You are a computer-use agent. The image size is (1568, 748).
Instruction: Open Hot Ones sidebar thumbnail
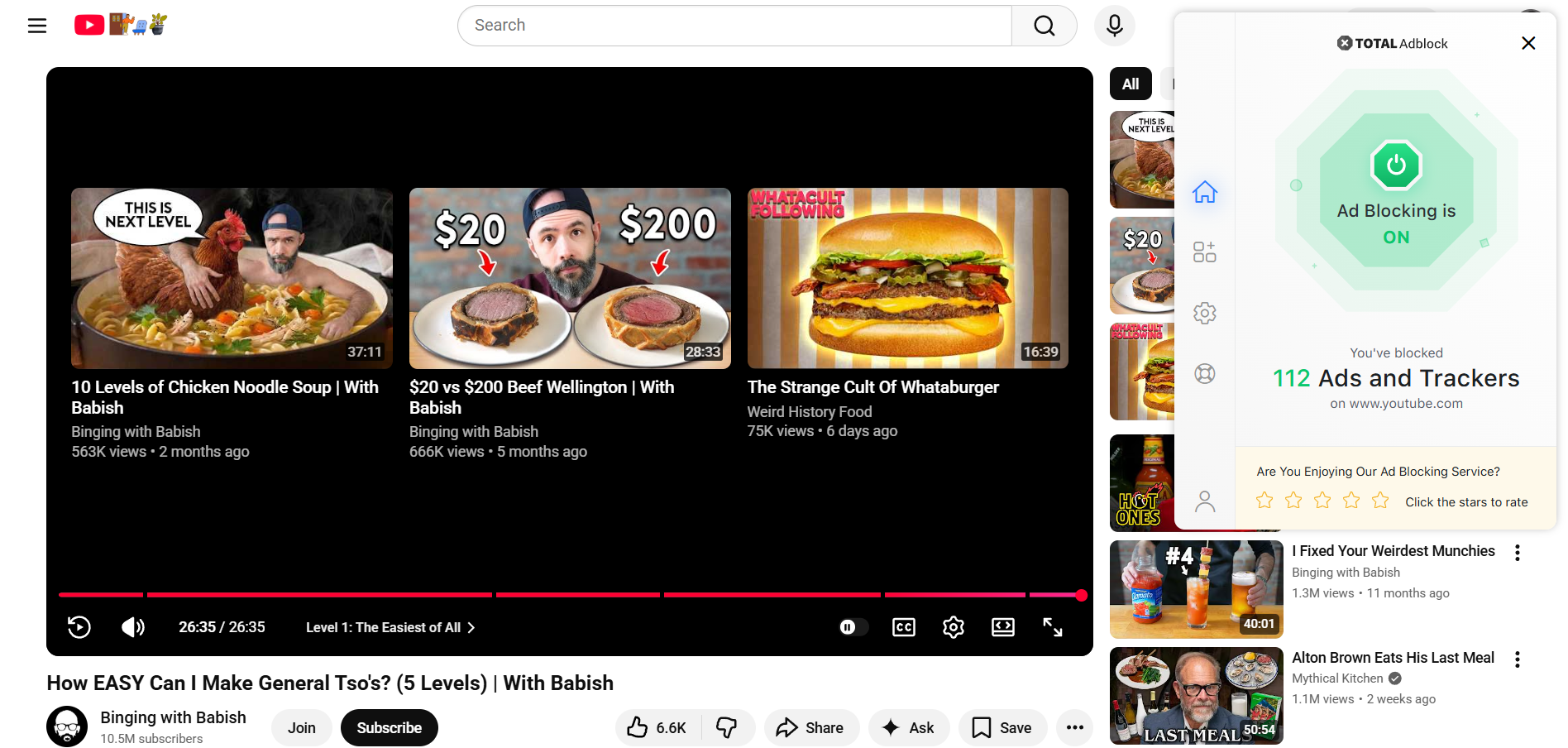[x=1142, y=483]
